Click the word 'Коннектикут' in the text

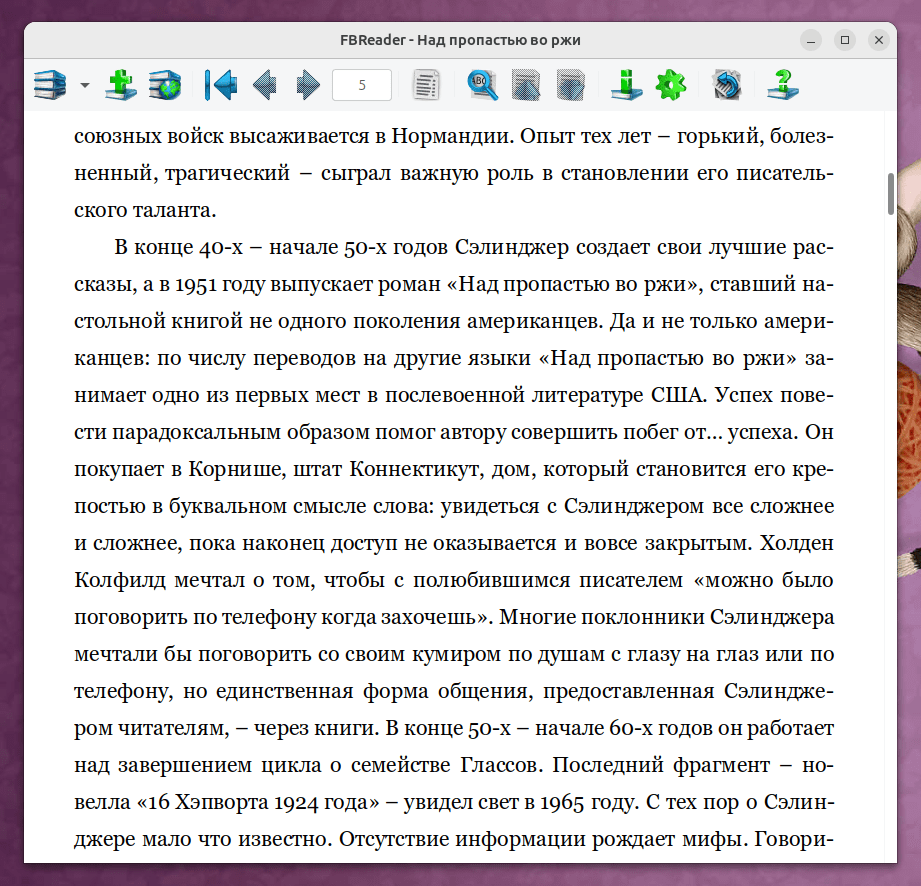[x=415, y=469]
